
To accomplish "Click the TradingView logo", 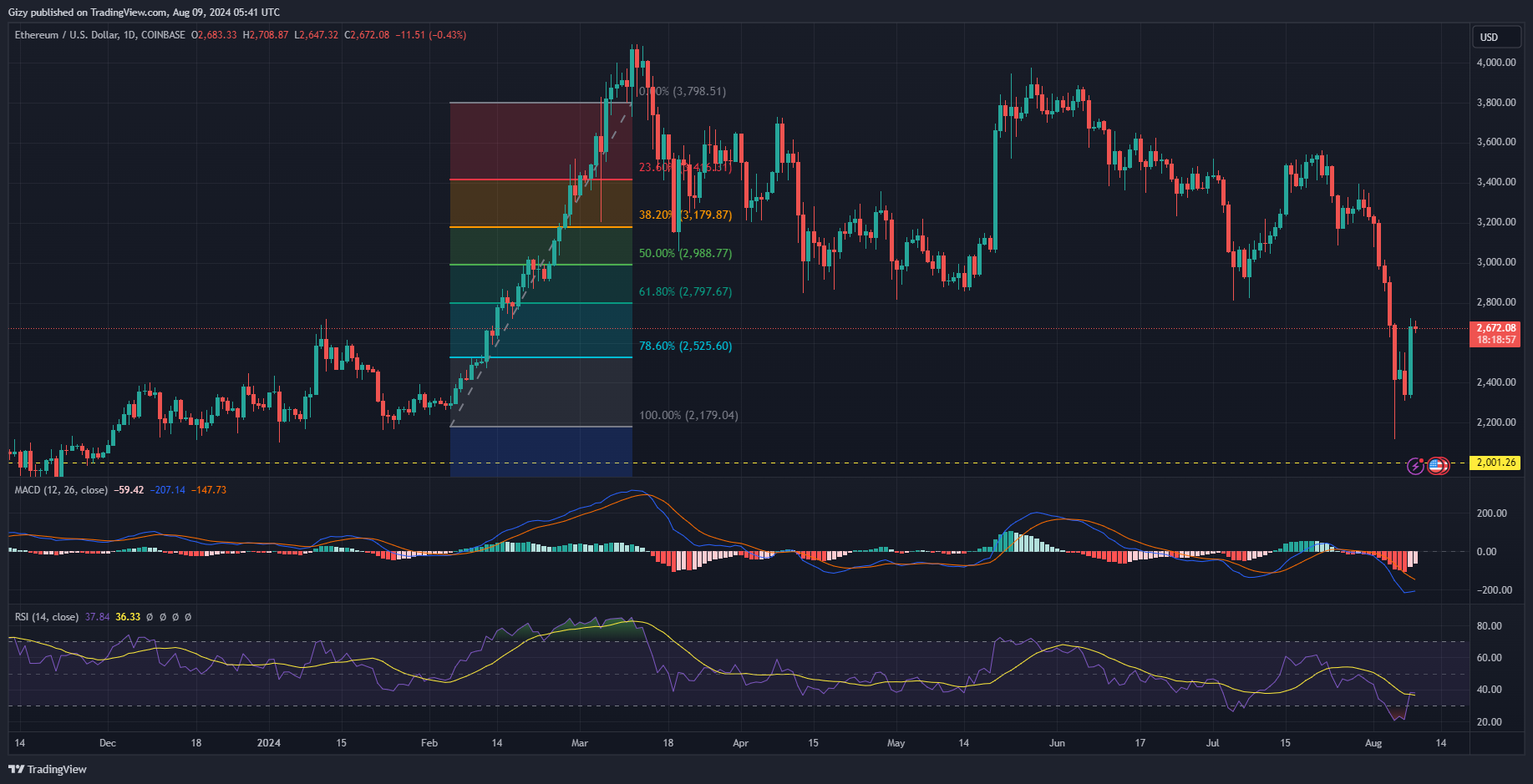I will (48, 769).
